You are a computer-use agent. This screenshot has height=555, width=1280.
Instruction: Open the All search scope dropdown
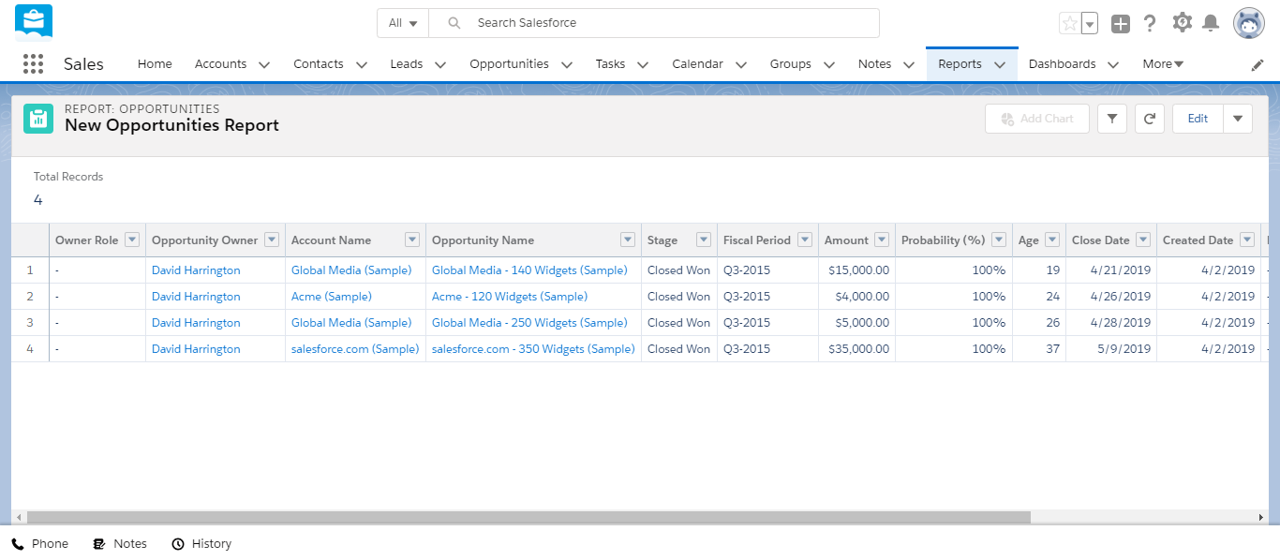click(x=403, y=23)
